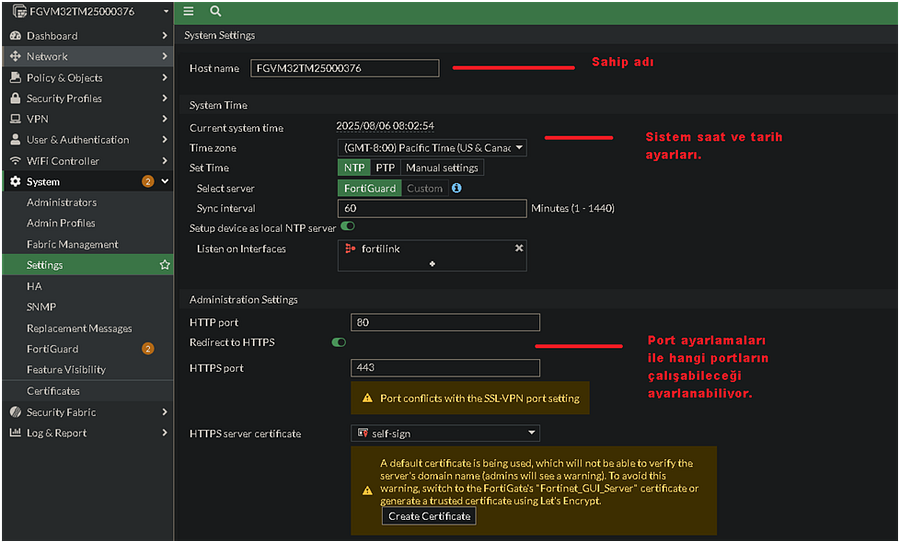Open the Settings menu item

(88, 265)
